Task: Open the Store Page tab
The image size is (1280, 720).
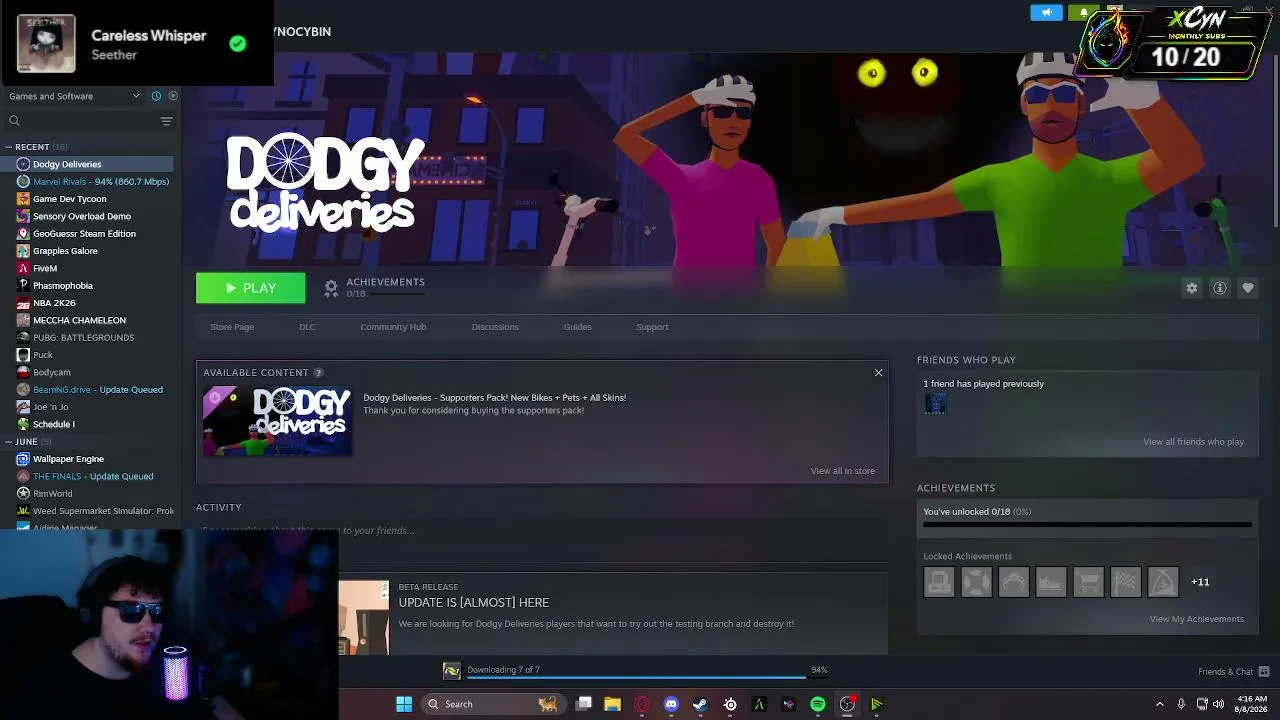Action: pyautogui.click(x=232, y=327)
